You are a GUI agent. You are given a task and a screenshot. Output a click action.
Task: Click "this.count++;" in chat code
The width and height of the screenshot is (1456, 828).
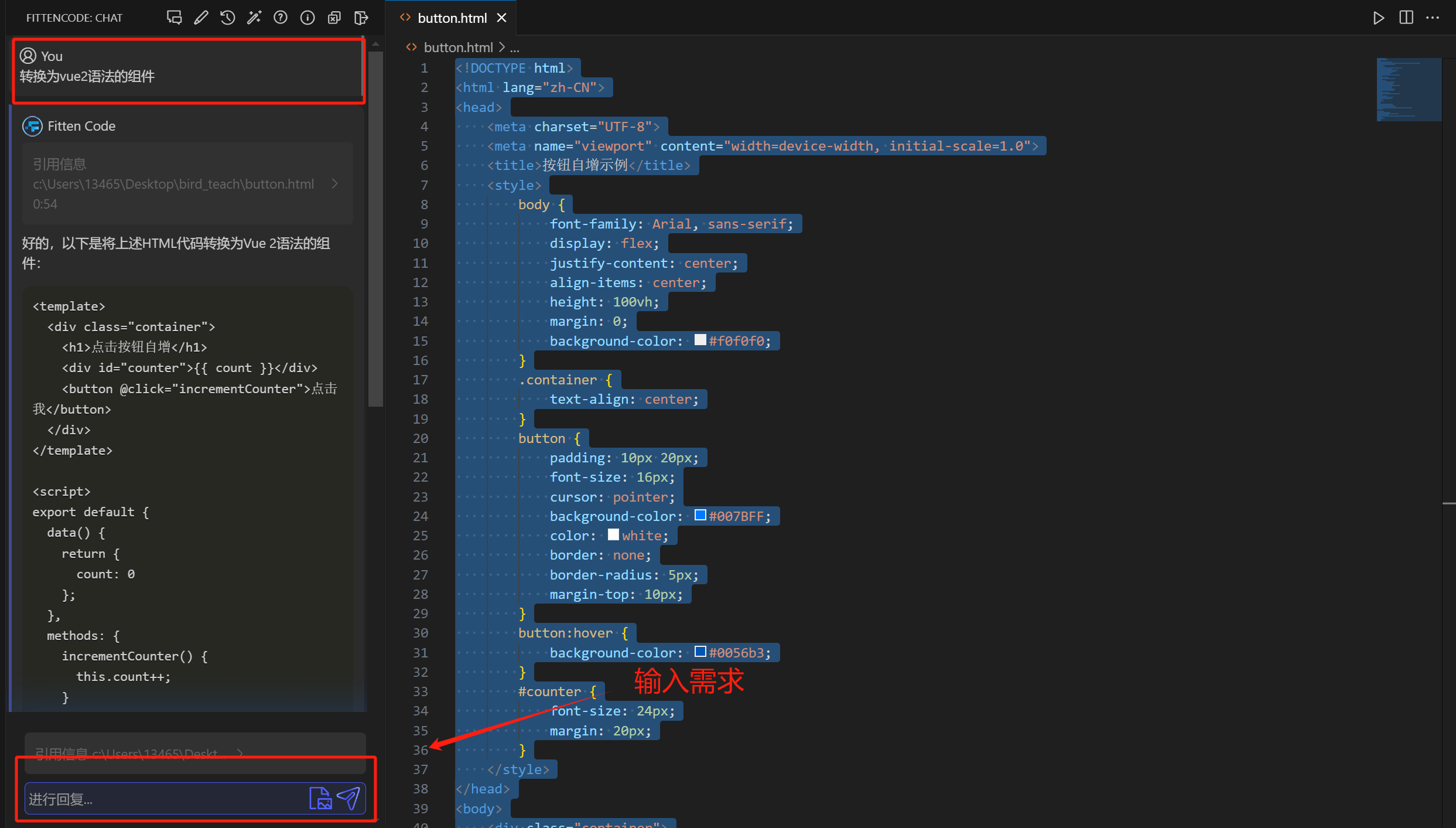[x=124, y=677]
